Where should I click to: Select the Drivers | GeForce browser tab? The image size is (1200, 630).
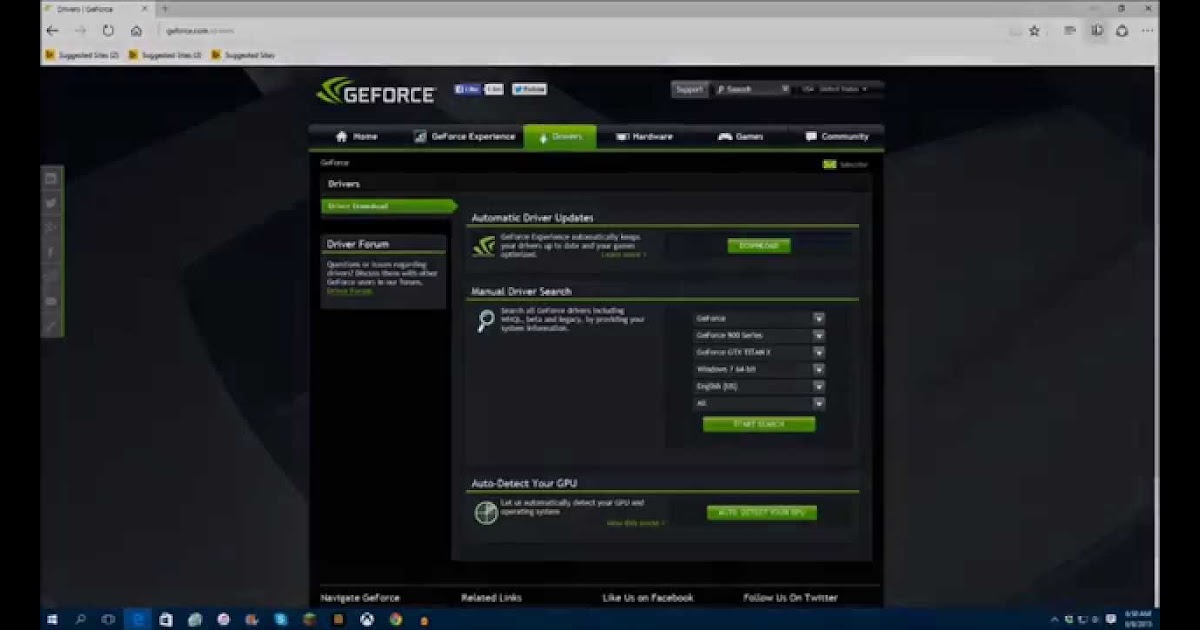click(97, 8)
